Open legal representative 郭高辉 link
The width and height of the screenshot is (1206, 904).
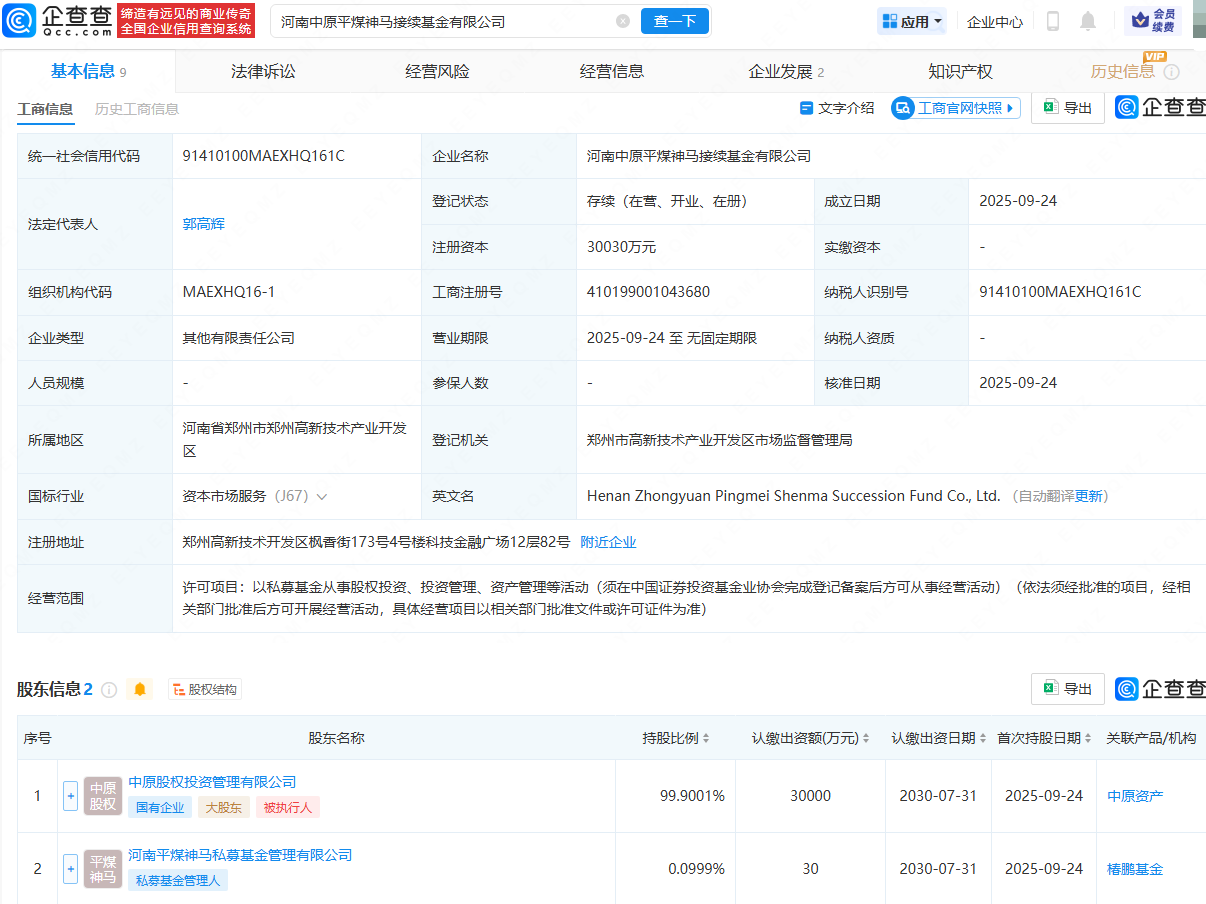[x=204, y=224]
